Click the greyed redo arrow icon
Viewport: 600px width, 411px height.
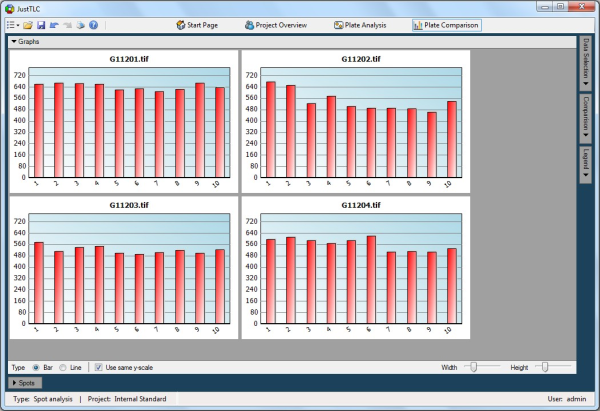(67, 25)
